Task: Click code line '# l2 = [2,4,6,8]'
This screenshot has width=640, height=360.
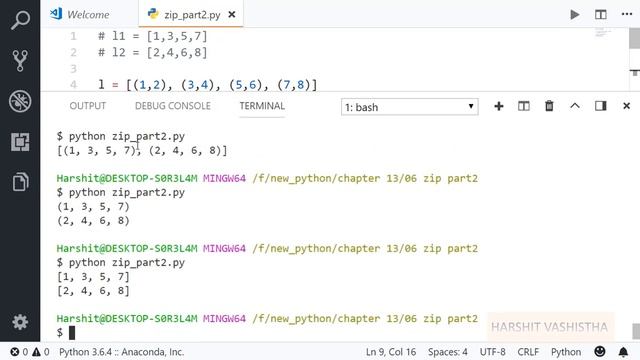Action: [x=152, y=53]
